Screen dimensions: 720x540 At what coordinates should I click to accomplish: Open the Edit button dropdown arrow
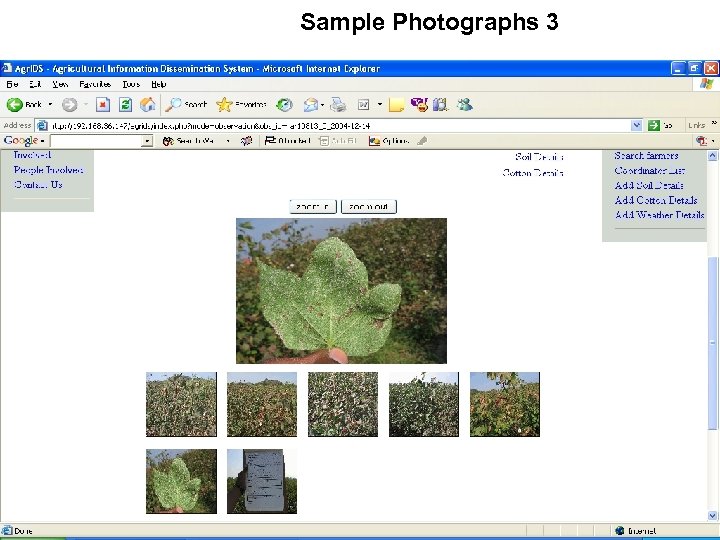(380, 105)
